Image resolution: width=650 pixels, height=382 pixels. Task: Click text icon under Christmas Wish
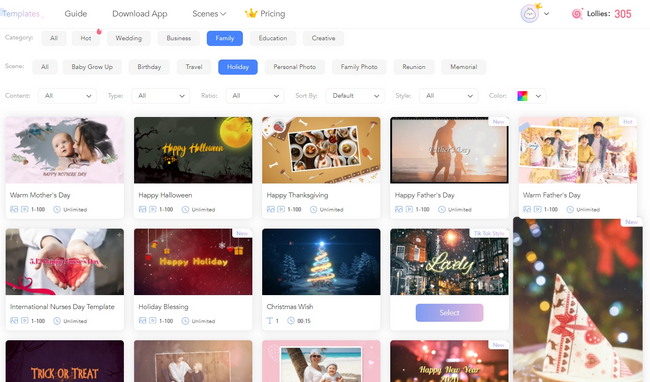coord(270,321)
